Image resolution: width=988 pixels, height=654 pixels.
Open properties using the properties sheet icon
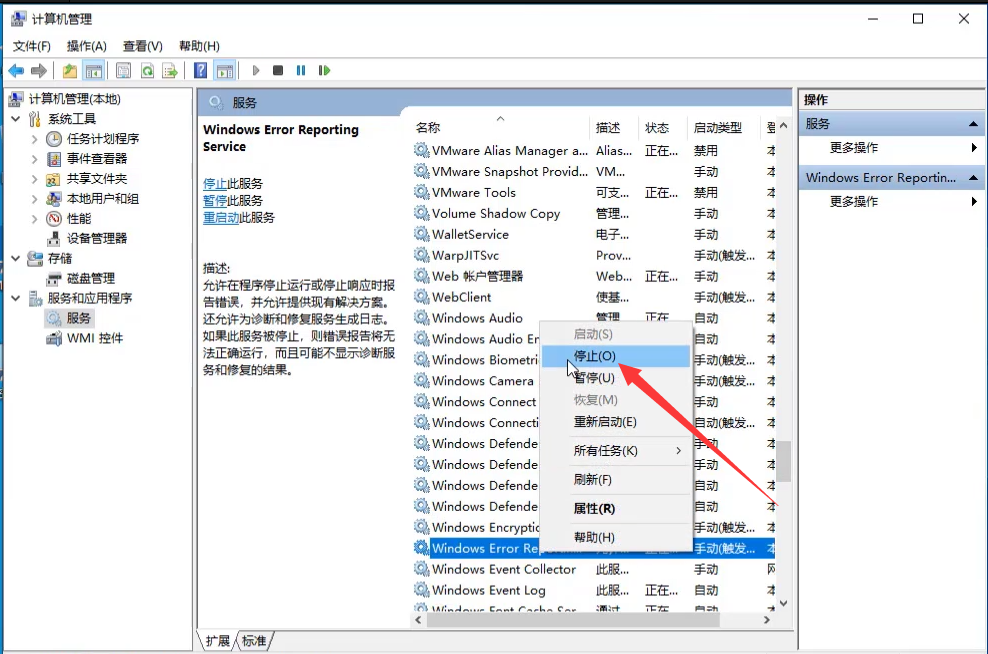[x=121, y=70]
